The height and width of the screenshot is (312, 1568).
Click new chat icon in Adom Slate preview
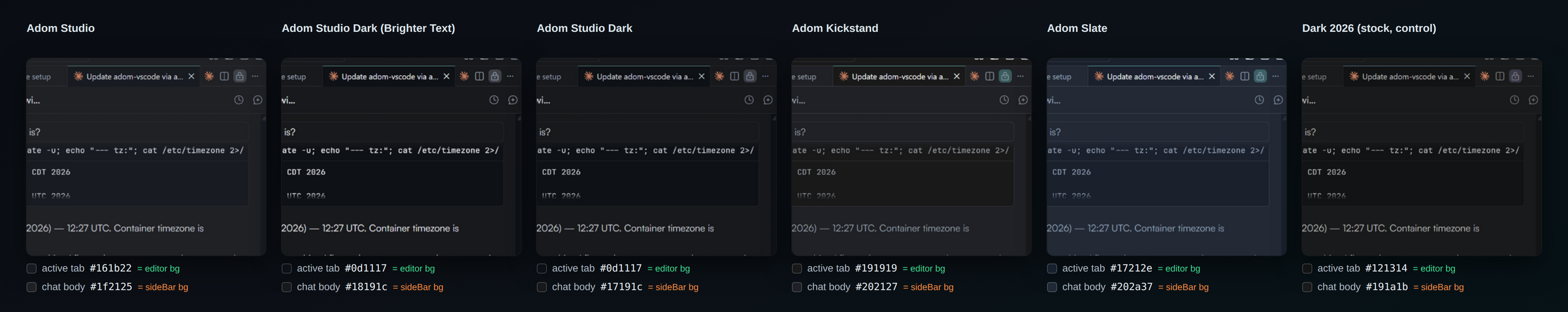click(1278, 100)
